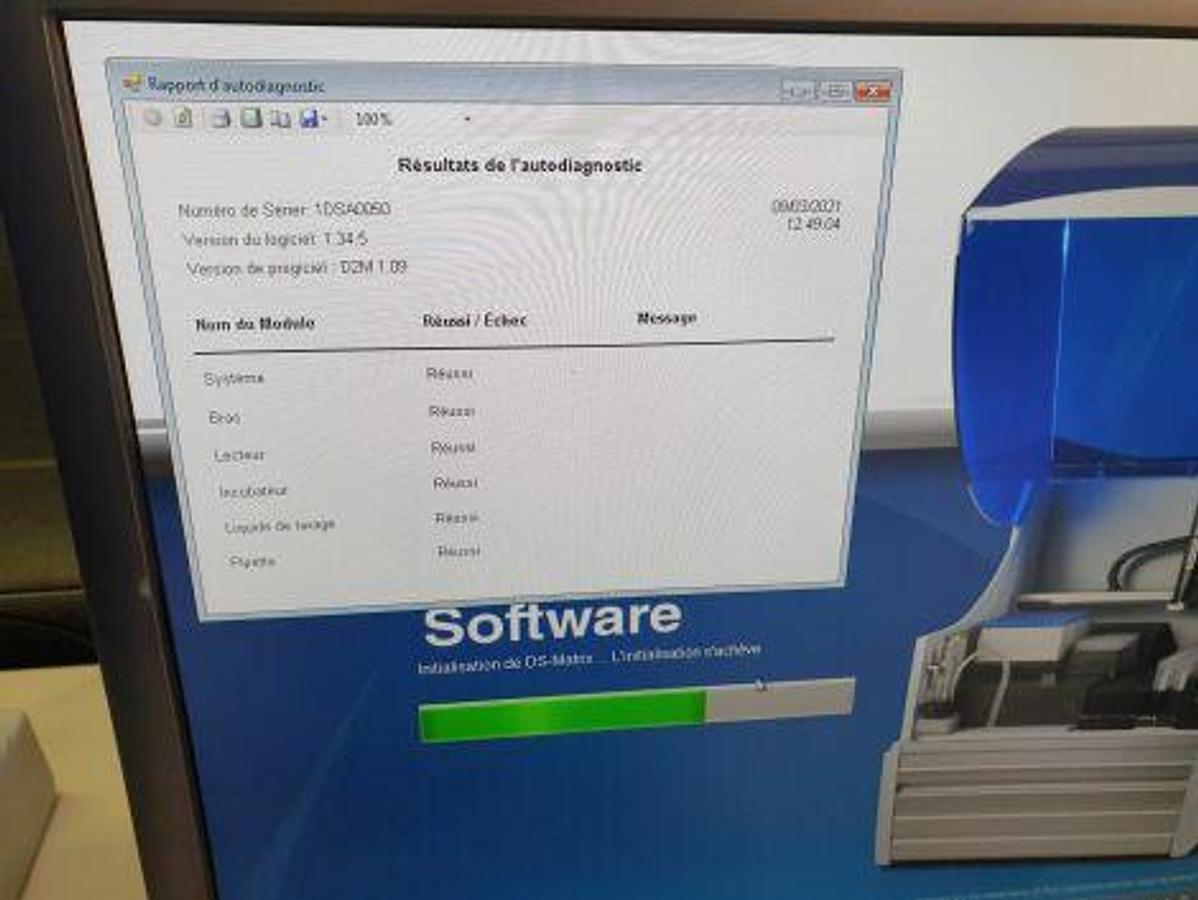The width and height of the screenshot is (1198, 900).
Task: Click the blue floppy disk export icon
Action: (308, 119)
